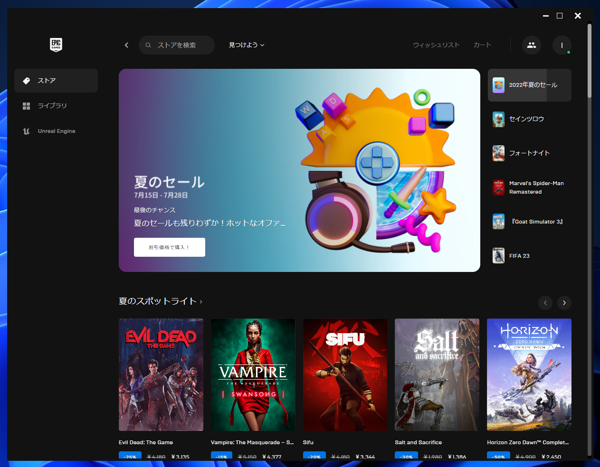Screen dimensions: 600x467
Task: Click the 夏のセール hero banner image
Action: (x=299, y=170)
